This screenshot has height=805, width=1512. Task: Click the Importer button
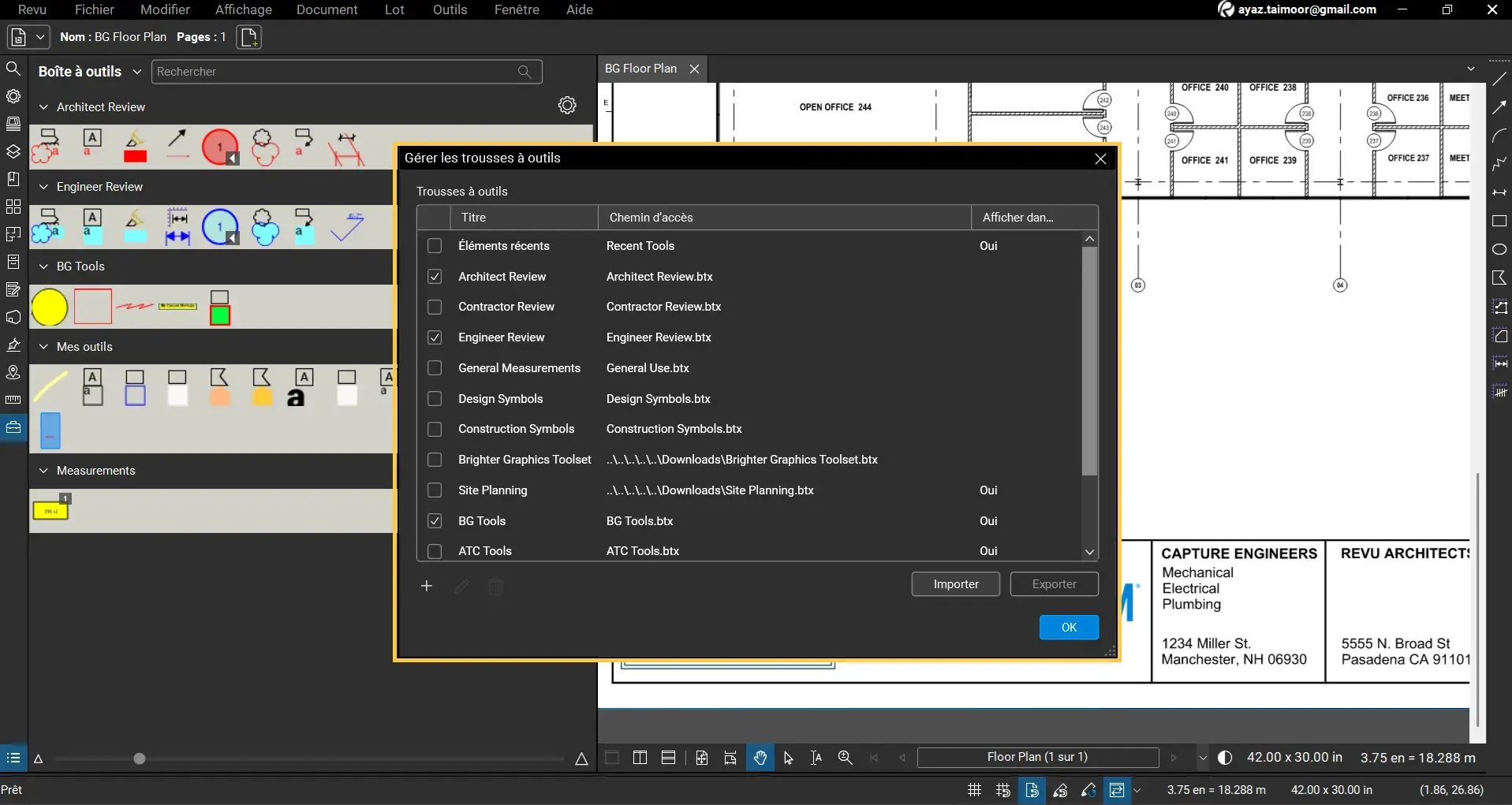(x=954, y=583)
